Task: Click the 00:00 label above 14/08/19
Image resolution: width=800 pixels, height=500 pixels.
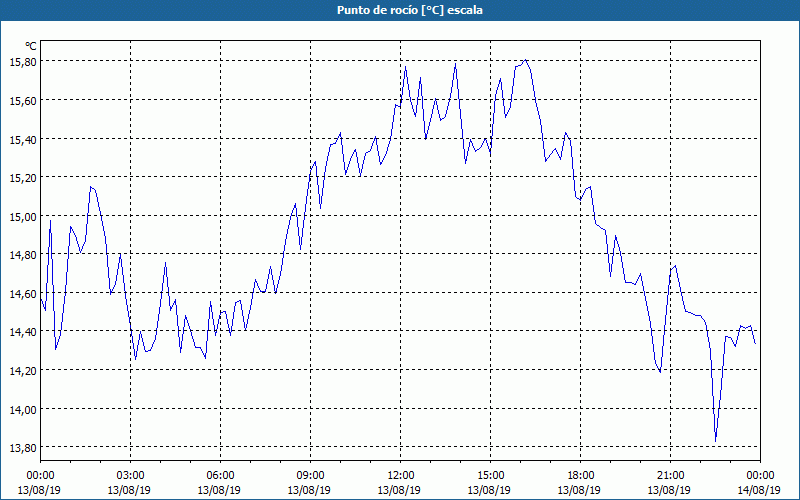Action: [x=761, y=476]
